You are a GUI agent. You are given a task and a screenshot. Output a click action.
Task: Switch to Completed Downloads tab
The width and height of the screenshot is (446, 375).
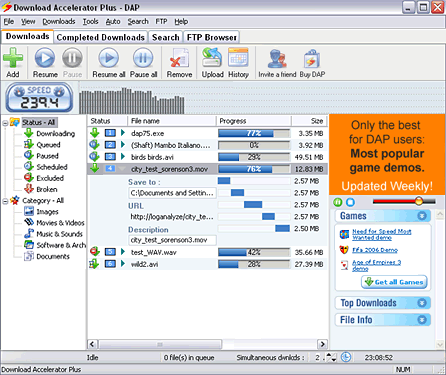100,37
